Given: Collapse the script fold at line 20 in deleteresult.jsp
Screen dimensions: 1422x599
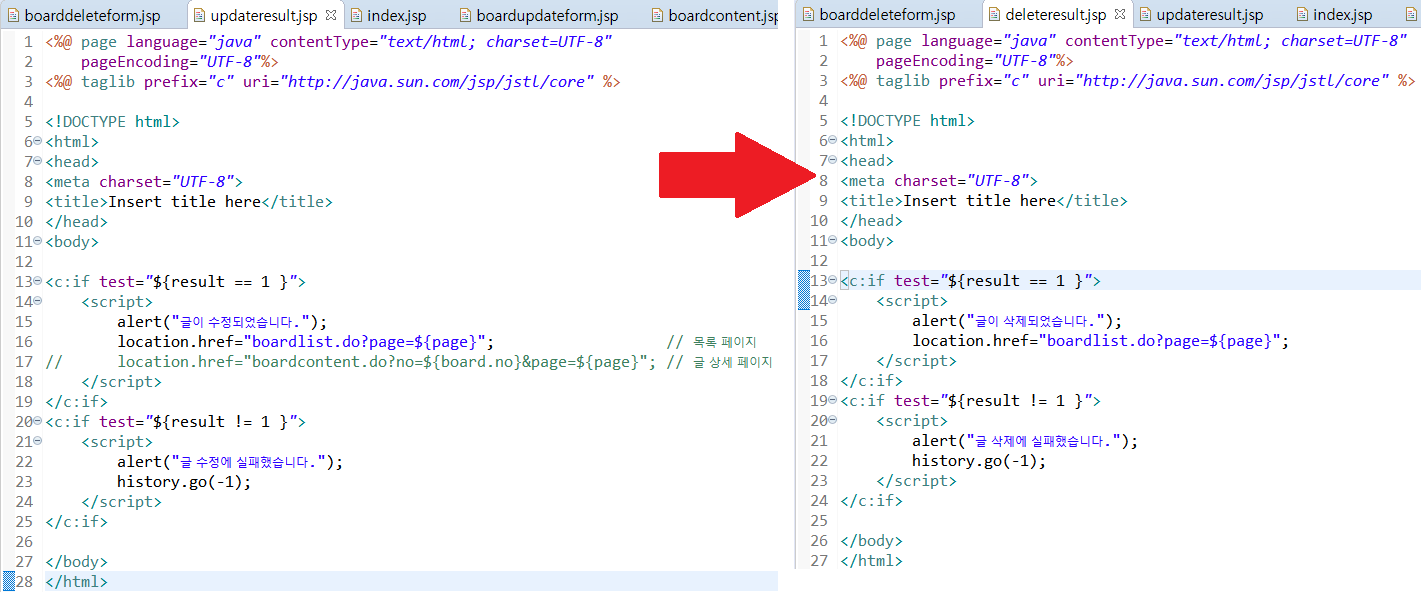Looking at the screenshot, I should [832, 420].
